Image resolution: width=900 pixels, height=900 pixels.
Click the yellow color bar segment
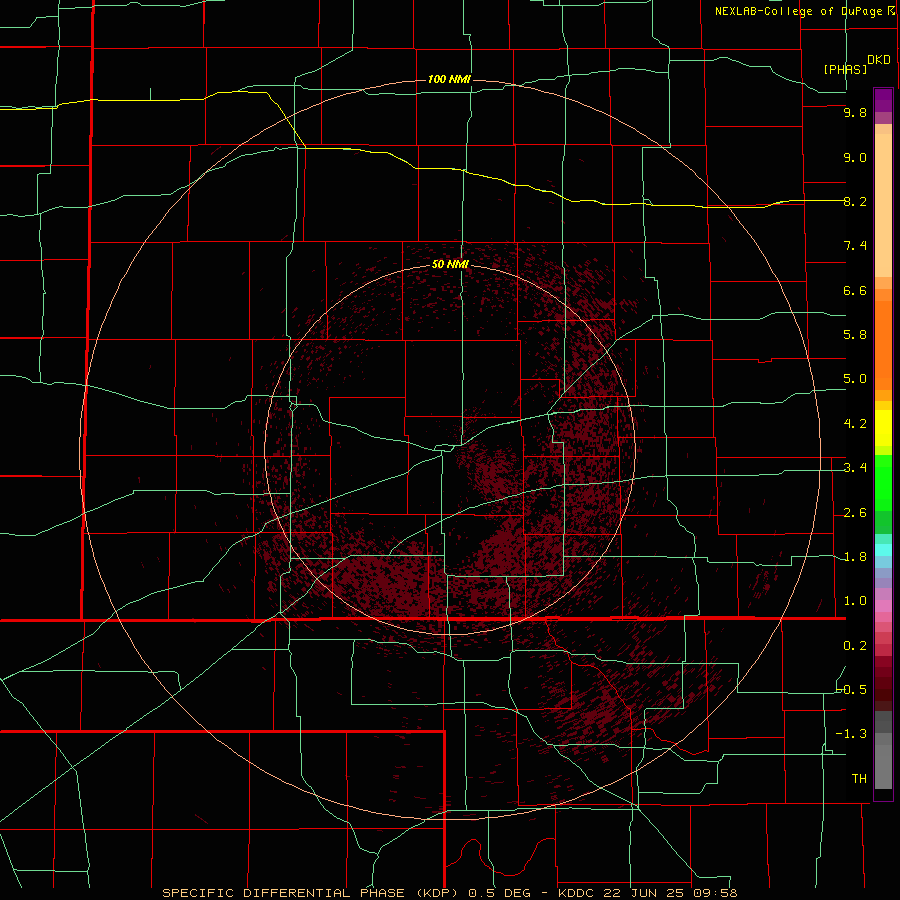(883, 428)
